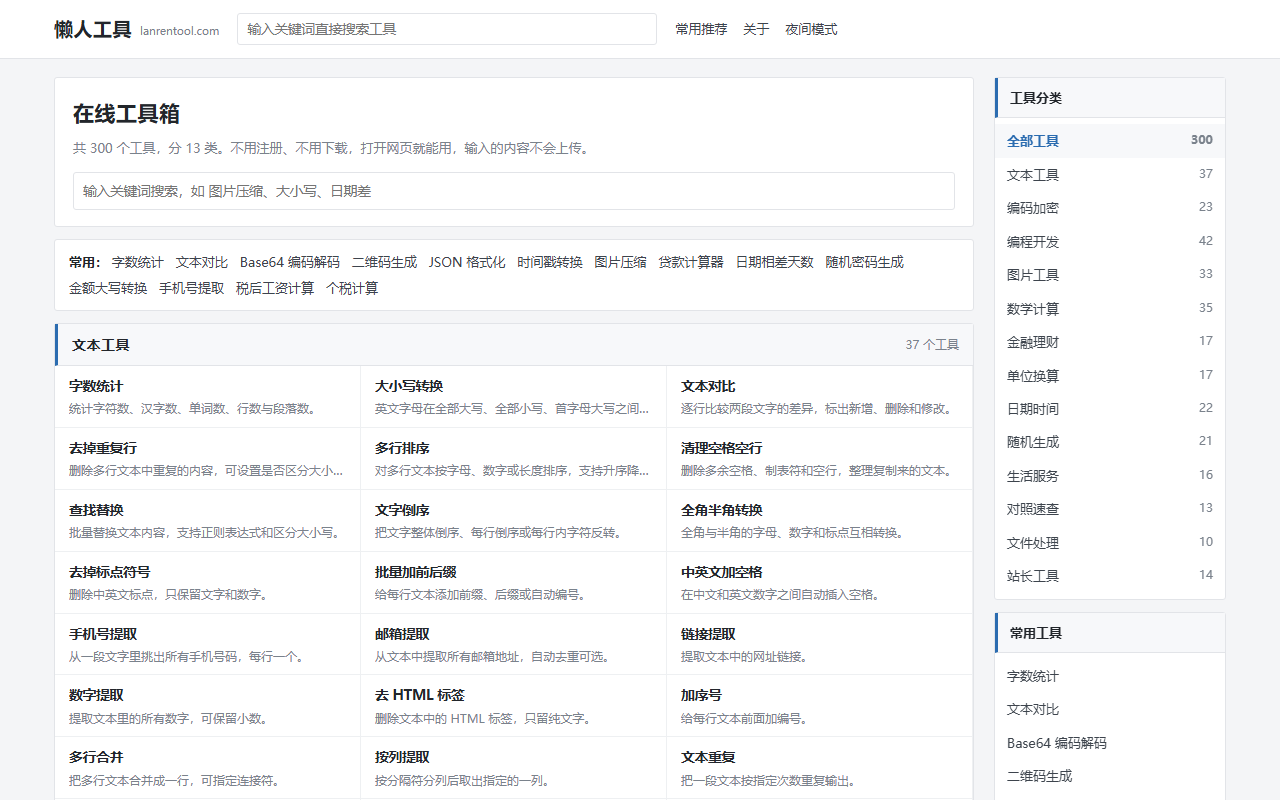
Task: Open the 文字倒序 tool card
Action: [x=513, y=521]
